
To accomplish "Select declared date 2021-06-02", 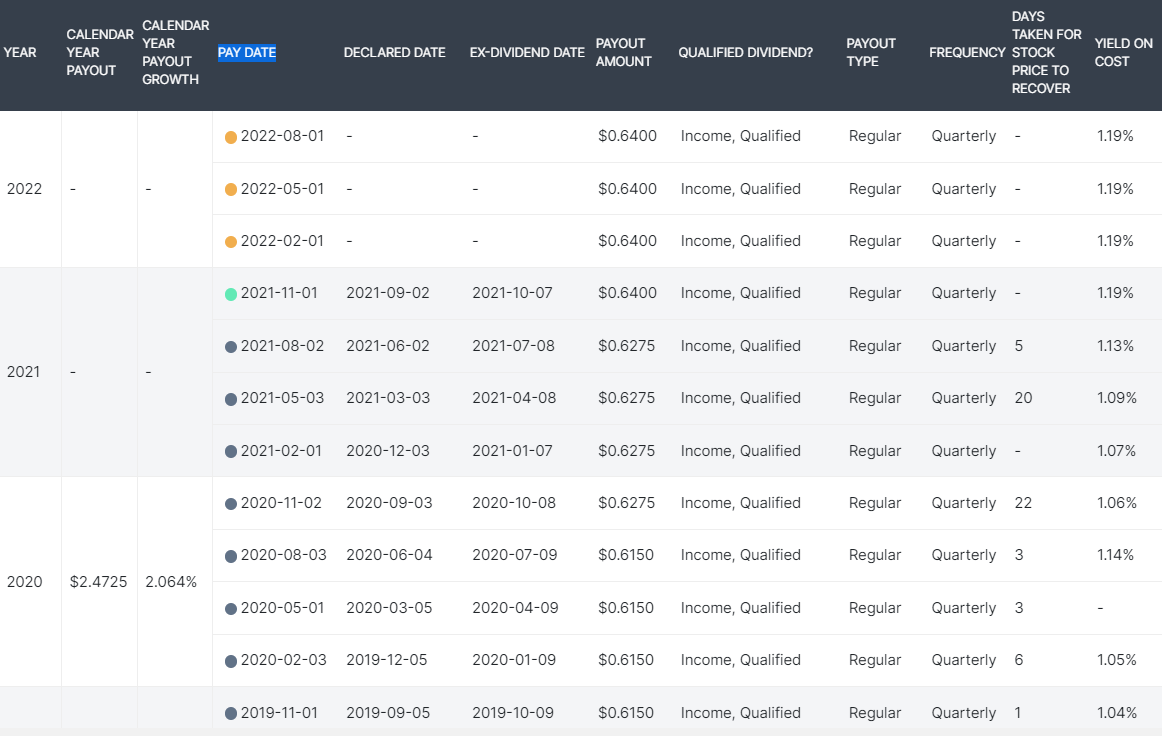I will coord(388,346).
